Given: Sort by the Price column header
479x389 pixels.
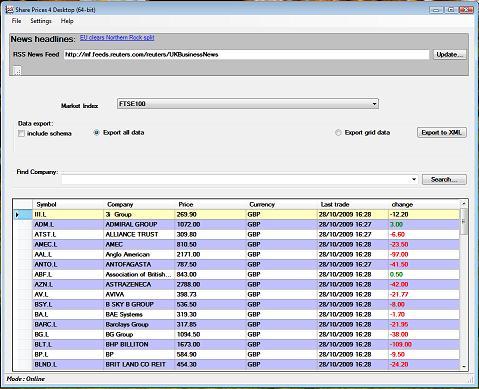Looking at the screenshot, I should 210,204.
